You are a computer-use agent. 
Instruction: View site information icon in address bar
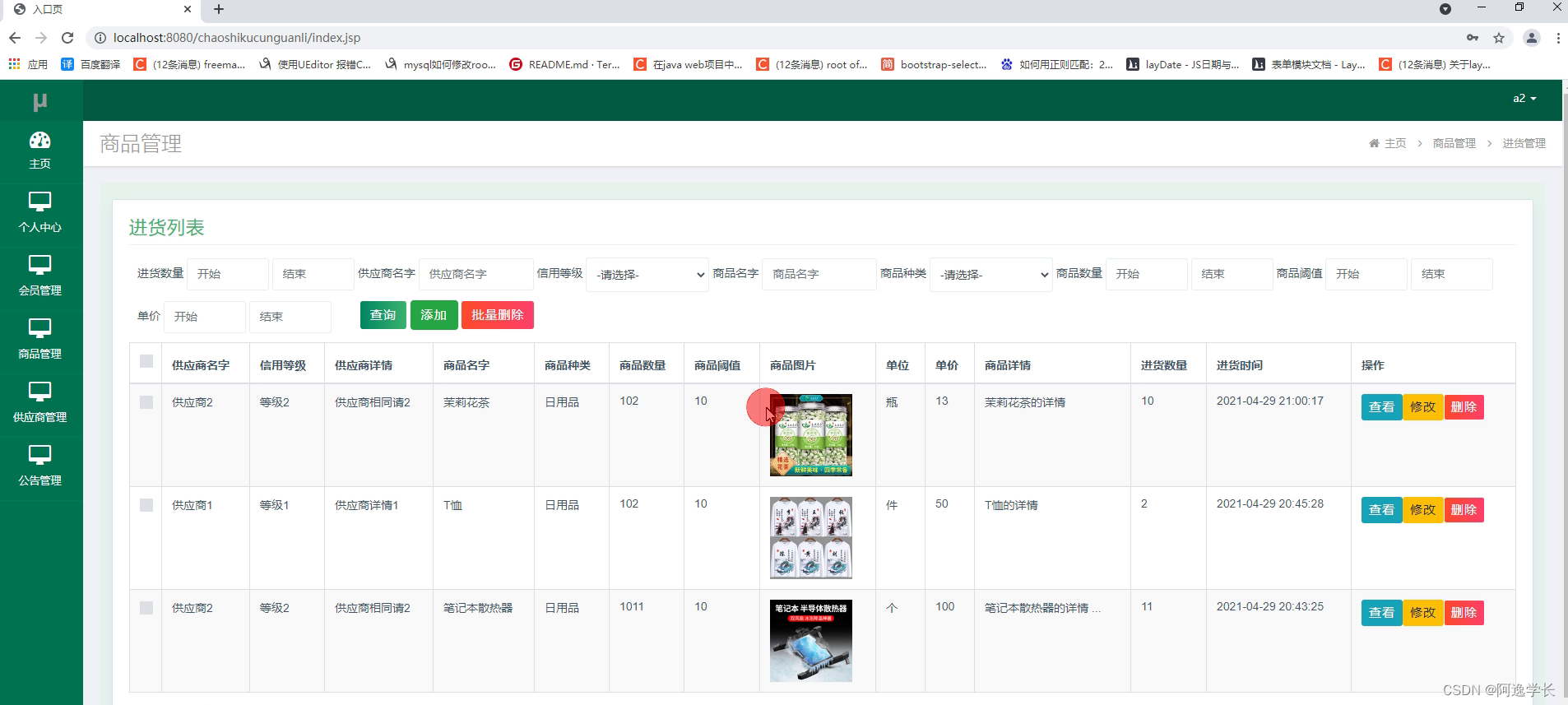click(x=100, y=38)
